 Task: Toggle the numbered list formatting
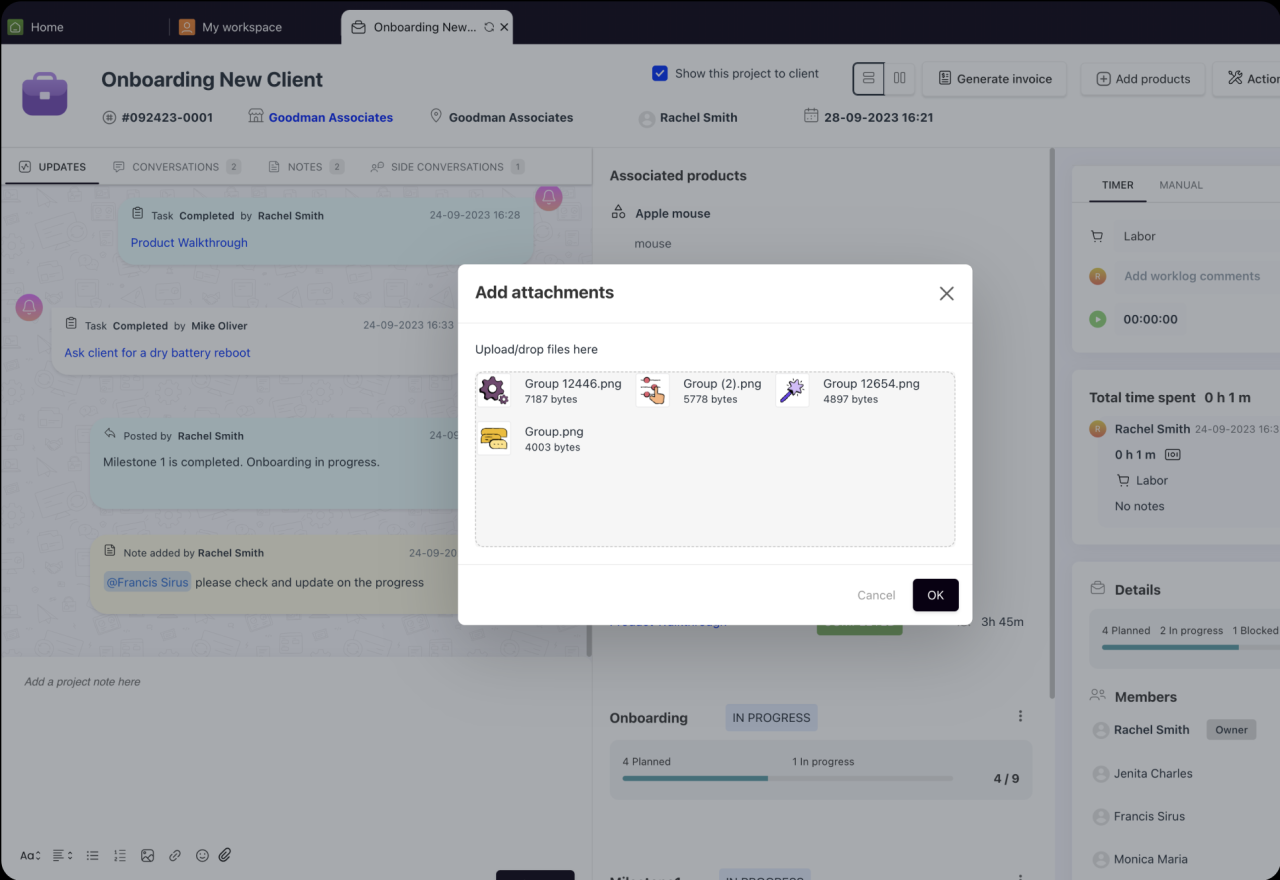click(x=120, y=855)
